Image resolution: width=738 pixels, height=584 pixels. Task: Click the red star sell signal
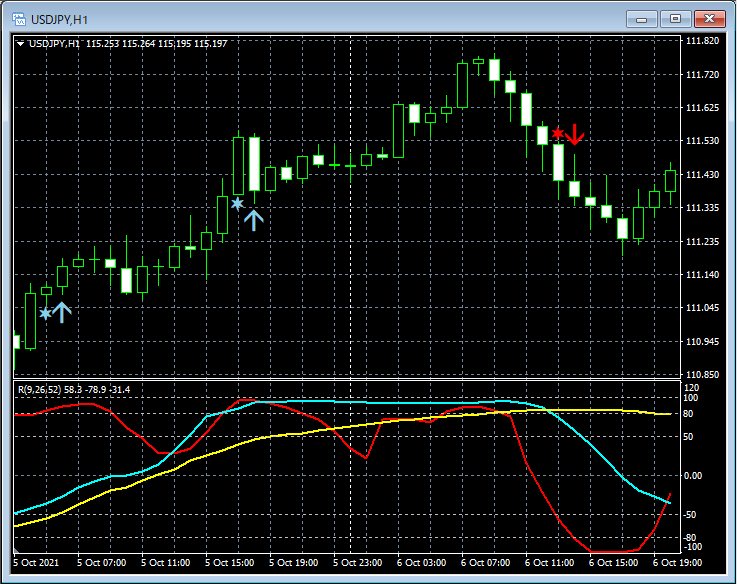pos(557,133)
